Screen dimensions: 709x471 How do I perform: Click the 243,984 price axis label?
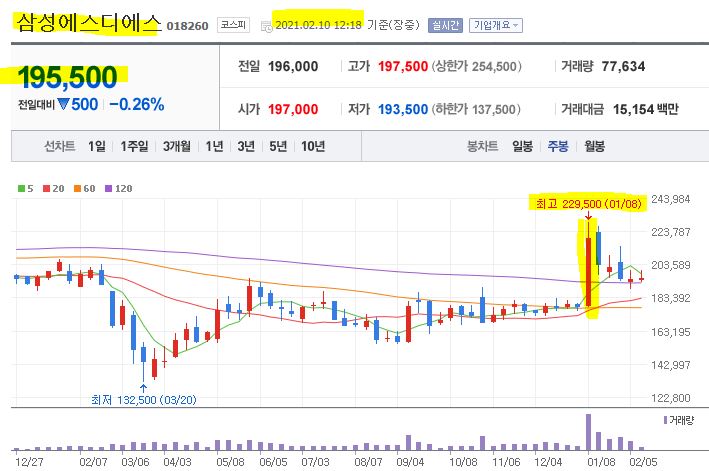coord(671,199)
